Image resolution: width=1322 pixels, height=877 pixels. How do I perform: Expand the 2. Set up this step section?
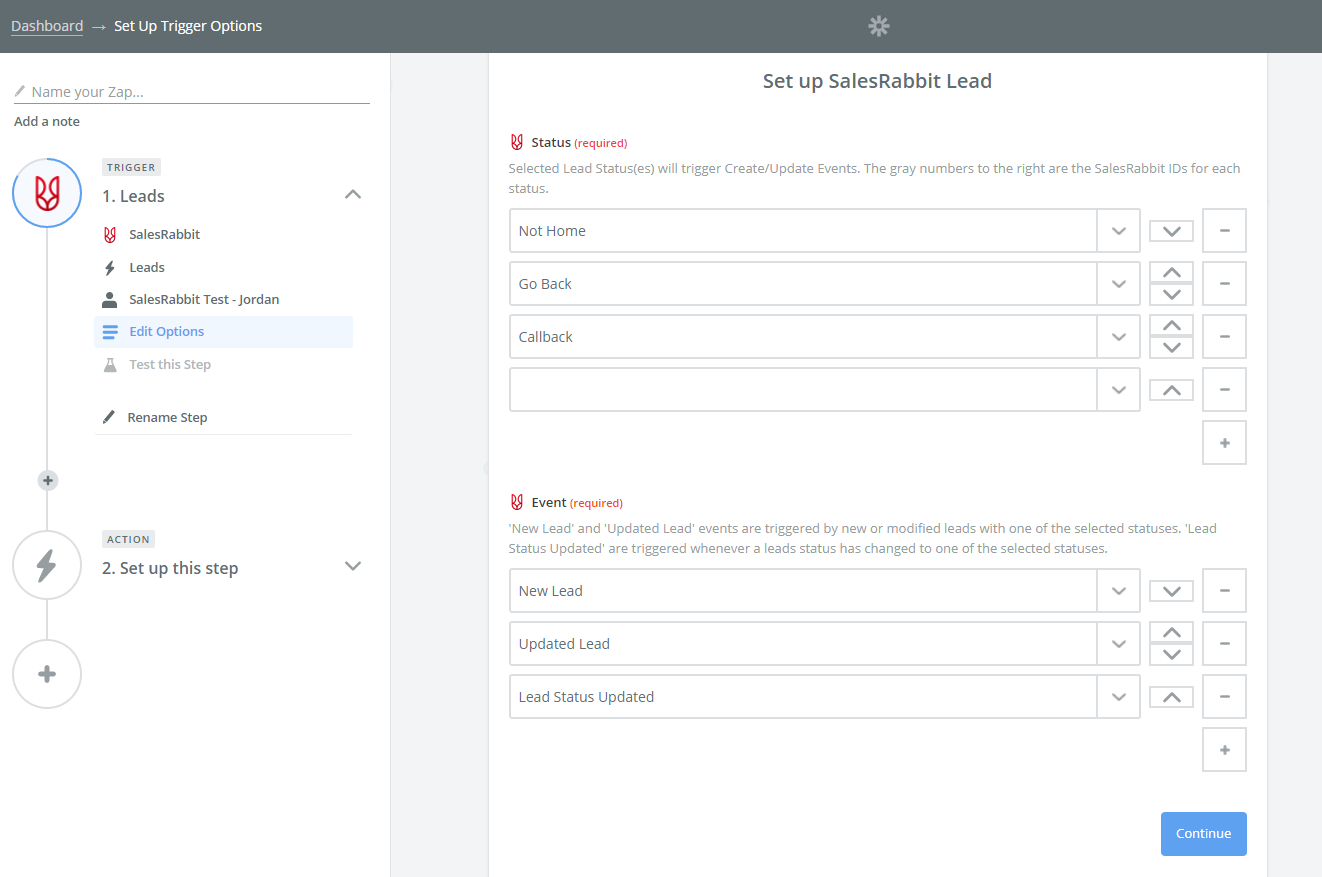pyautogui.click(x=353, y=565)
